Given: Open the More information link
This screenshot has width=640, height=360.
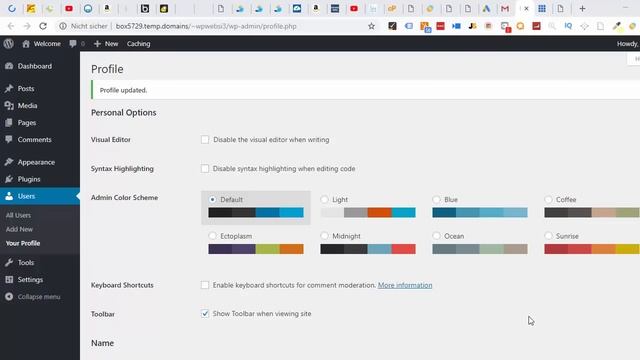Looking at the screenshot, I should [x=405, y=285].
